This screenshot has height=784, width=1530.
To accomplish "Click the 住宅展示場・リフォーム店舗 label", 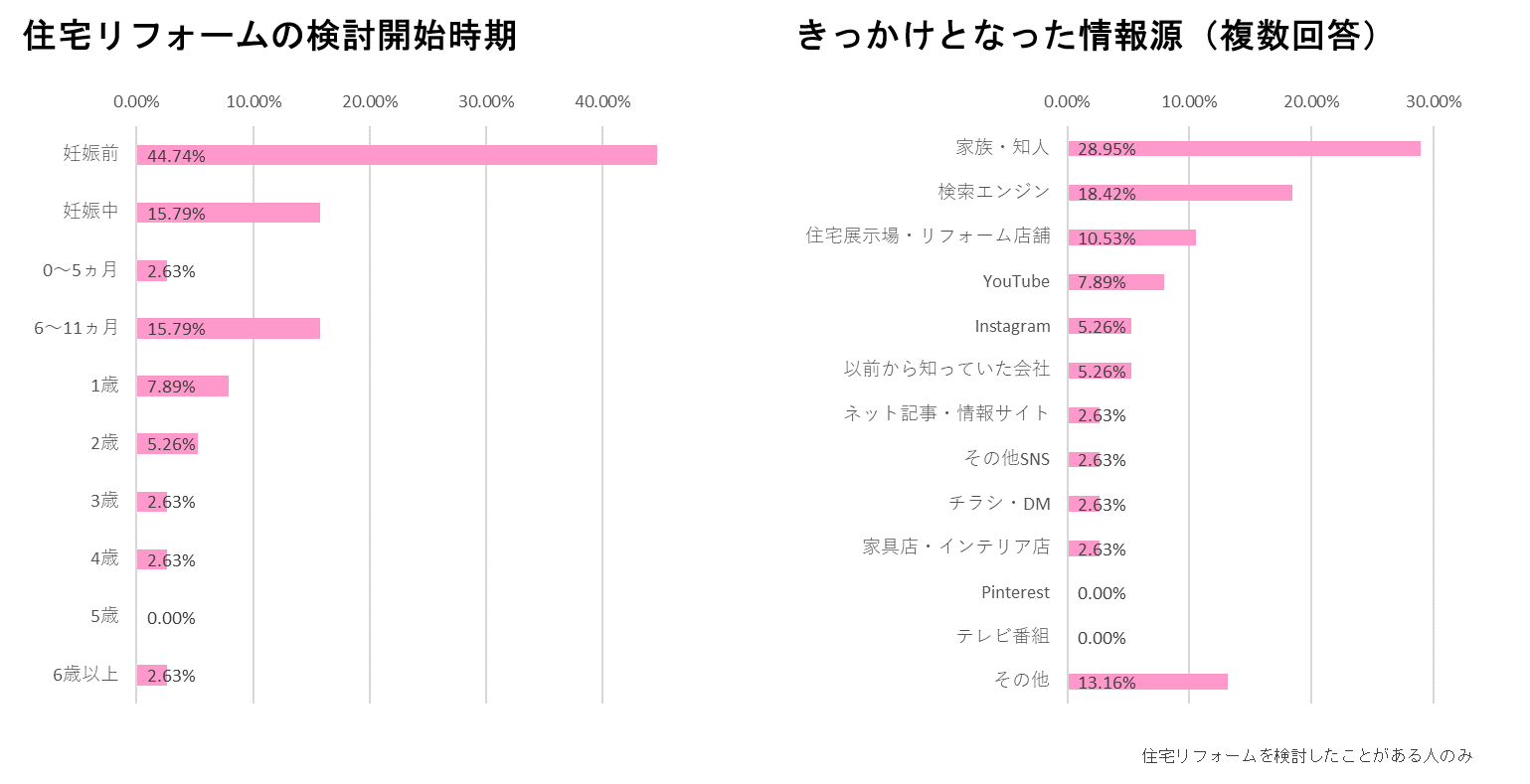I will click(928, 235).
